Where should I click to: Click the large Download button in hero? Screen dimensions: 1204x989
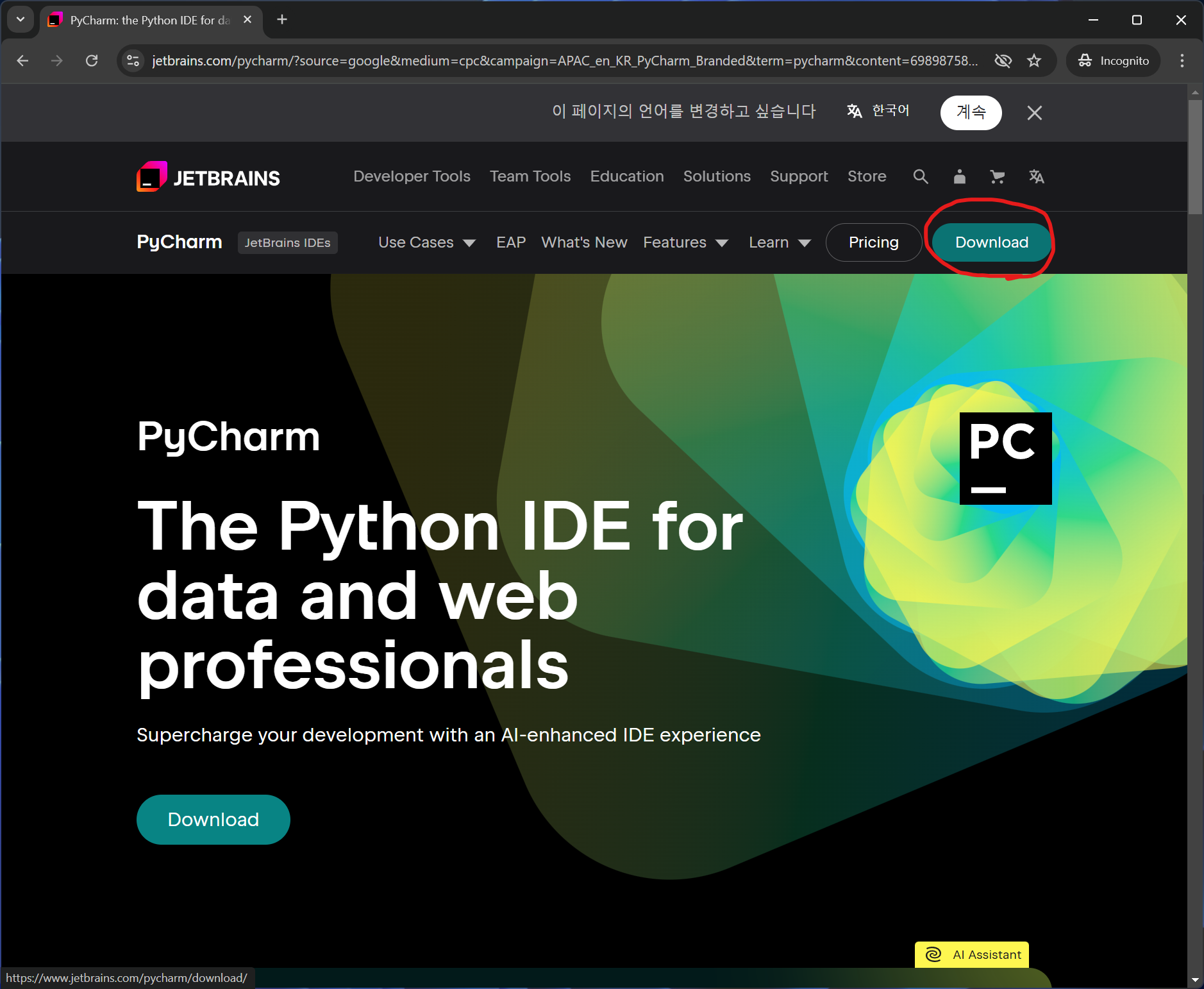pyautogui.click(x=213, y=820)
